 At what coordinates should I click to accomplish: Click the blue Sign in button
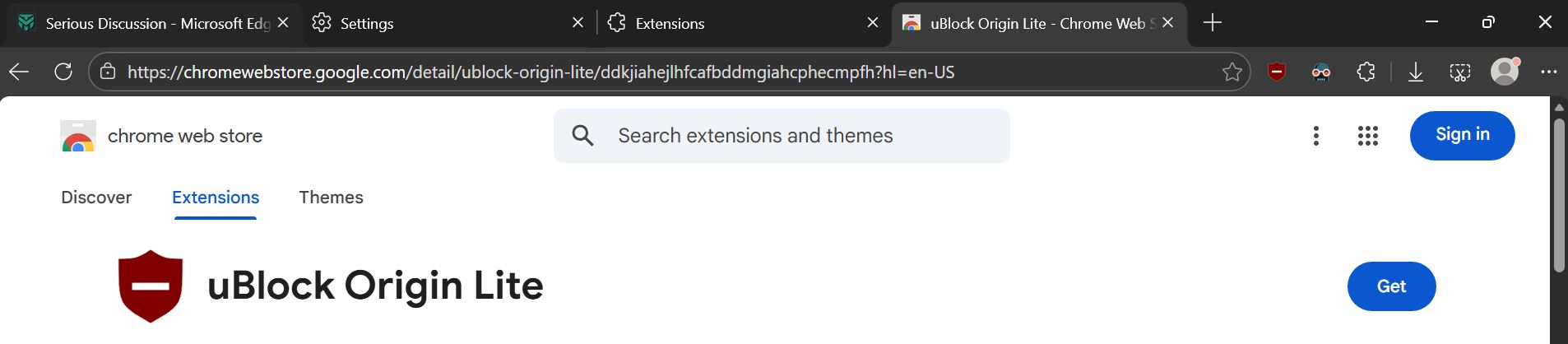1463,135
